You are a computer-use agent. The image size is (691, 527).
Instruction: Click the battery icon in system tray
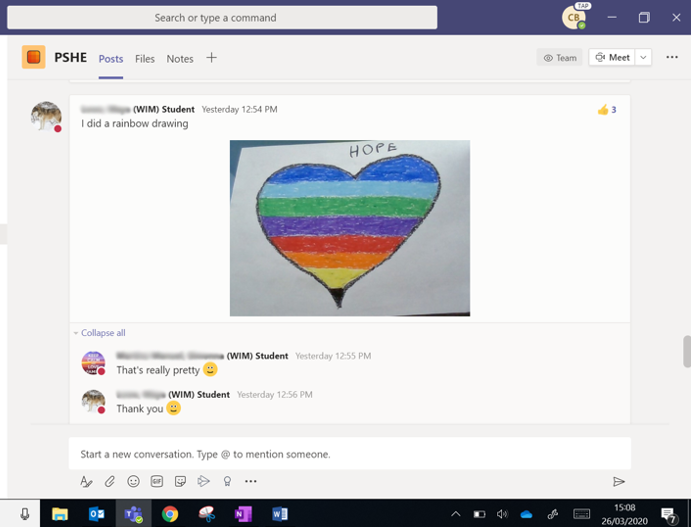tap(479, 514)
